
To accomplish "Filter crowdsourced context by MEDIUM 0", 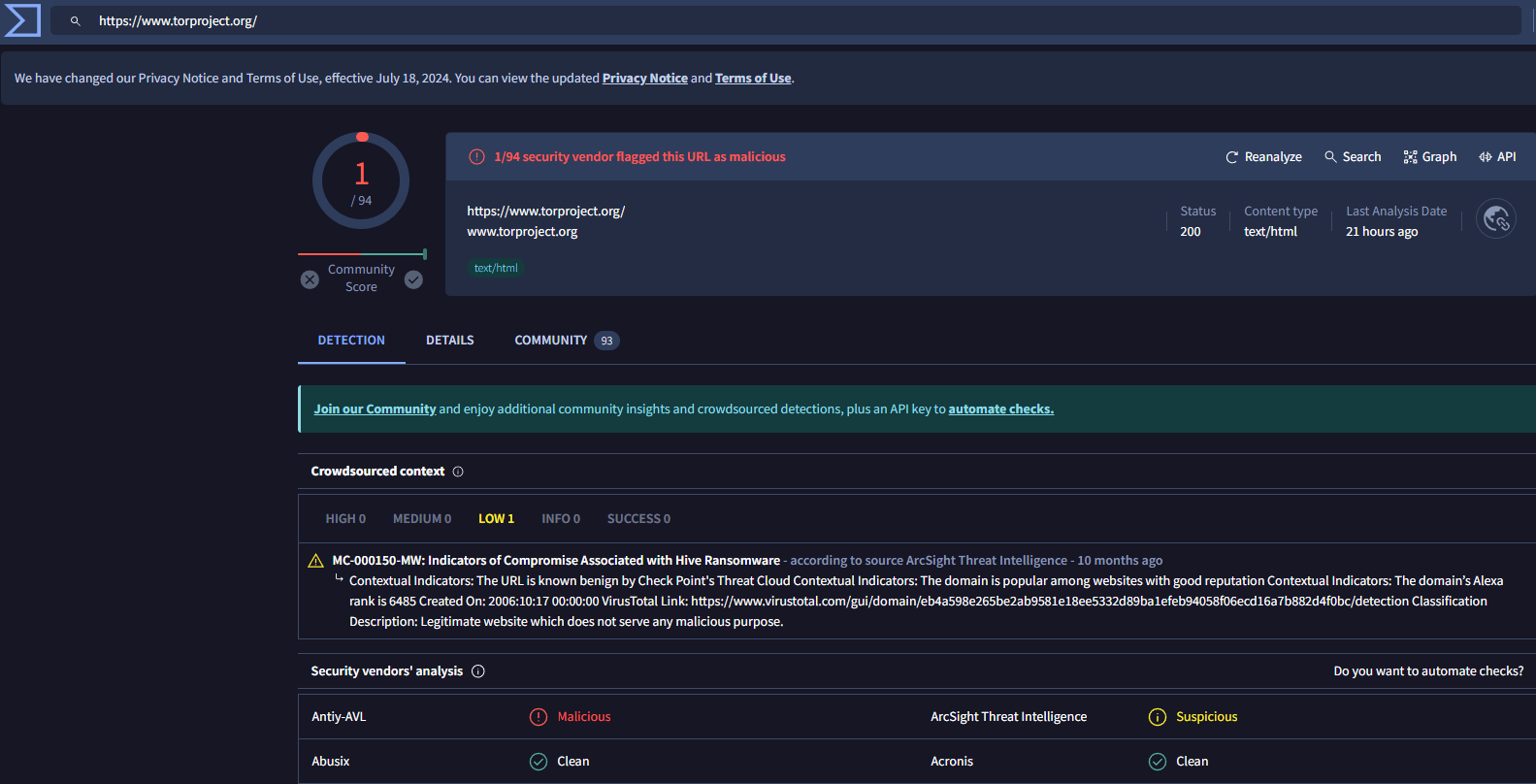I will click(422, 519).
